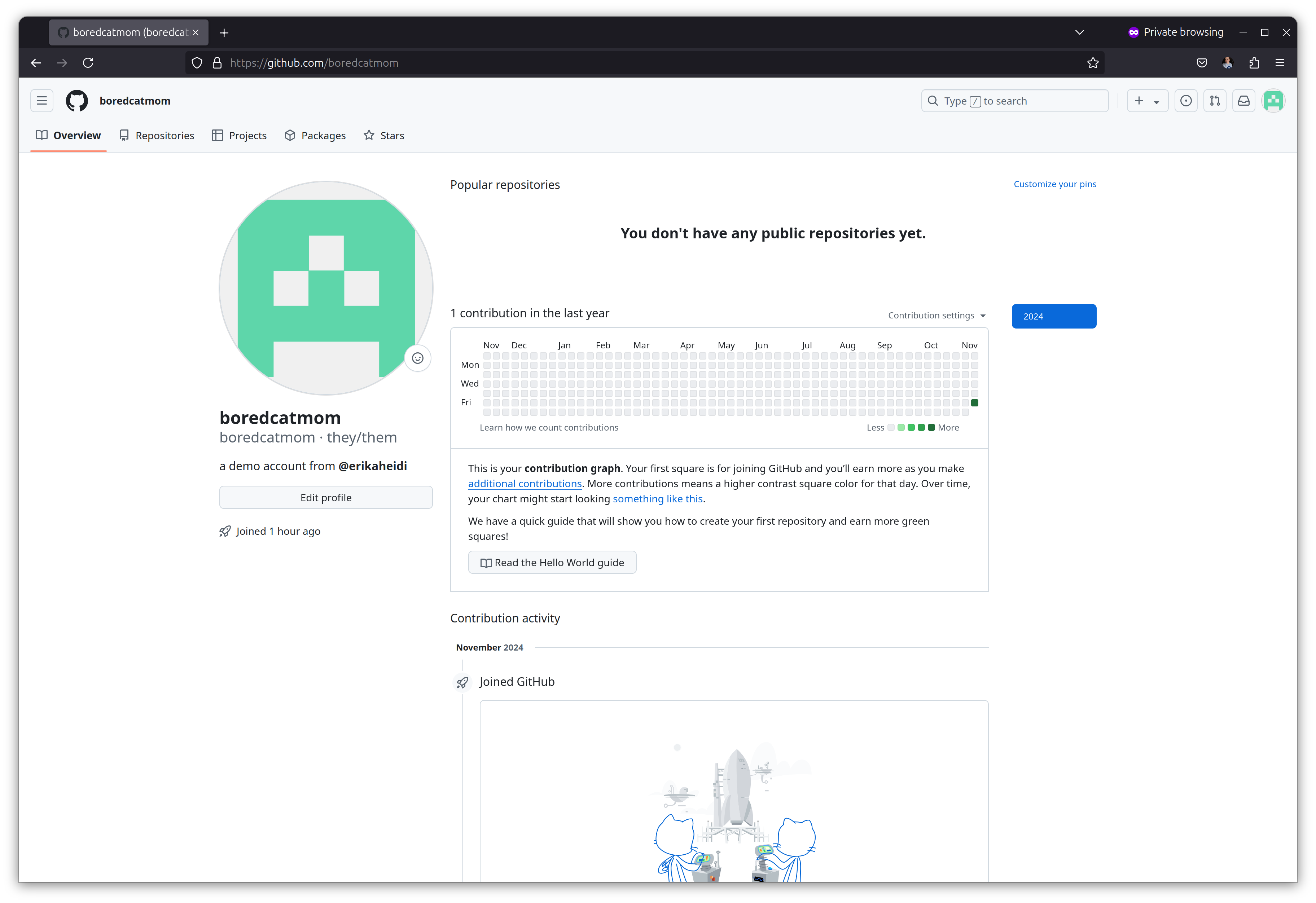The width and height of the screenshot is (1316, 903).
Task: Click the lightest gray legend swatch
Action: tap(891, 427)
